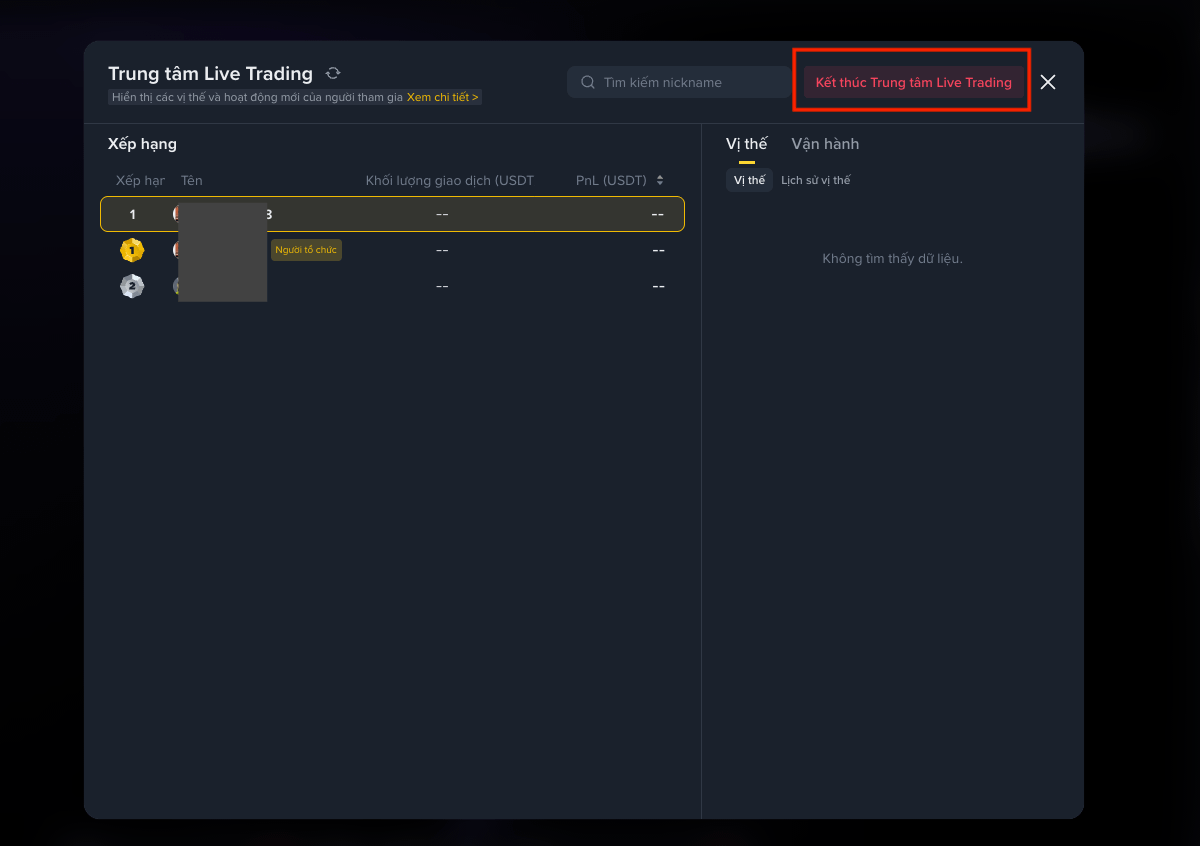Select the organizer's row in ranking list
Viewport: 1200px width, 846px height.
(x=392, y=250)
